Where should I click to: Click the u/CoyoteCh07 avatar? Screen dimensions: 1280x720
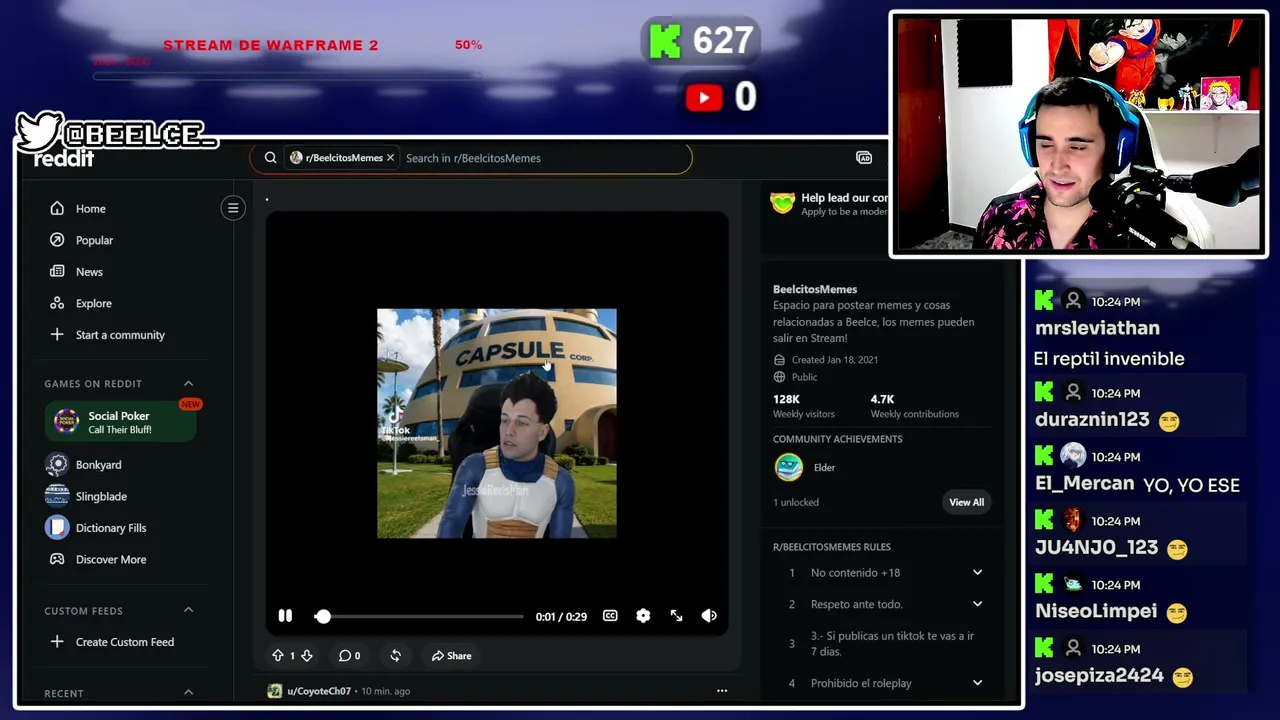pyautogui.click(x=274, y=691)
